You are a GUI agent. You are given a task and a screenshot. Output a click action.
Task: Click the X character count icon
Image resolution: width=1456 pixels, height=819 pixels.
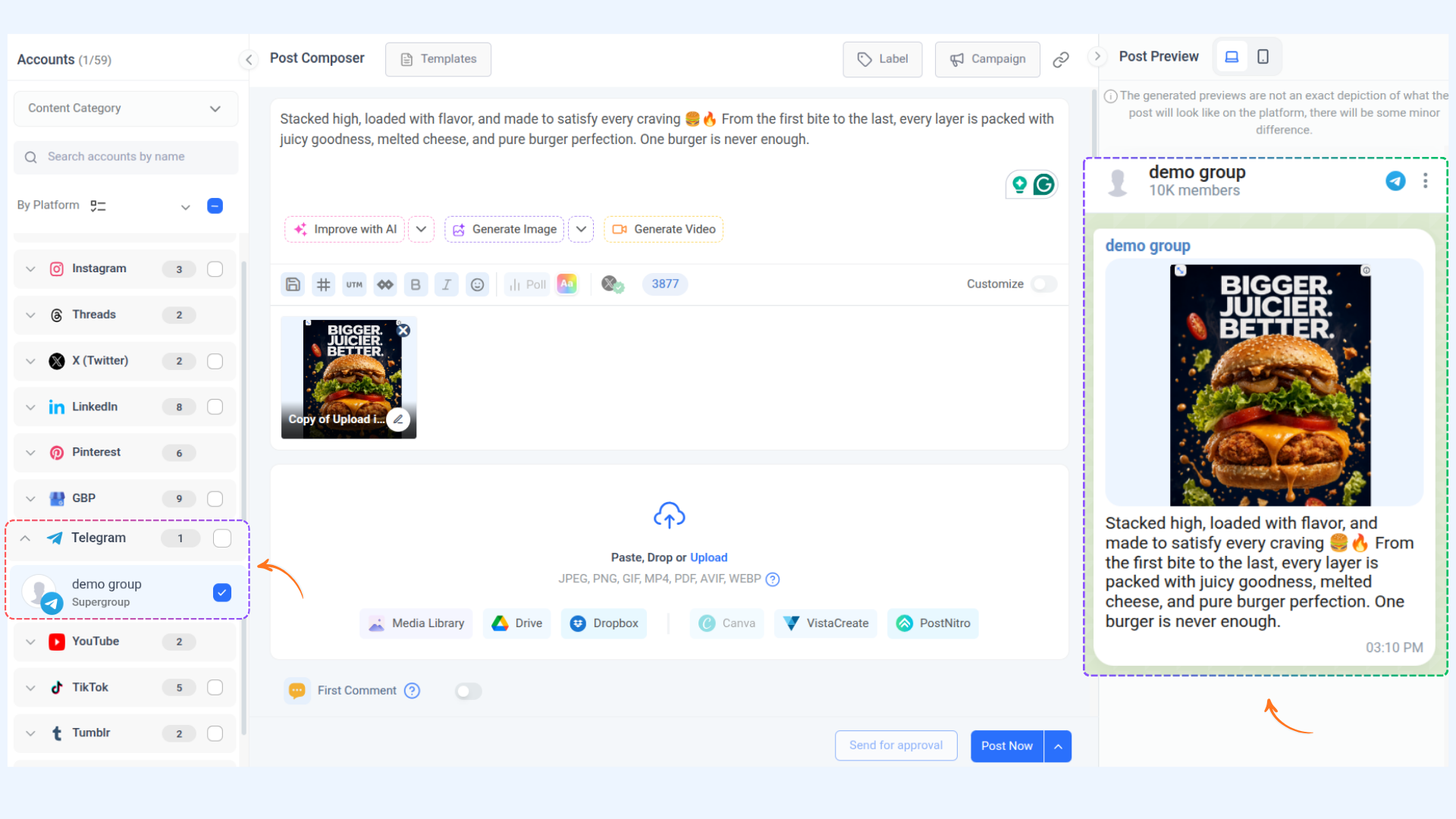tap(612, 284)
